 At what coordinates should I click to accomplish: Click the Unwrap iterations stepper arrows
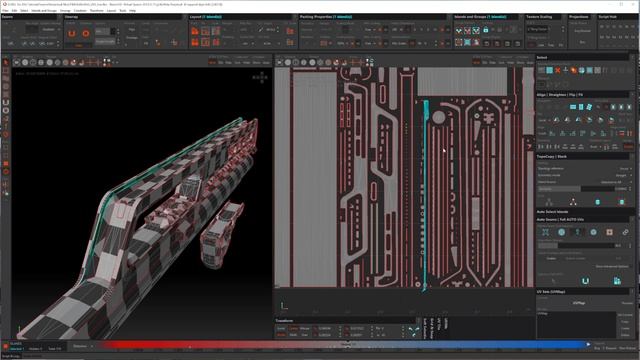(118, 31)
